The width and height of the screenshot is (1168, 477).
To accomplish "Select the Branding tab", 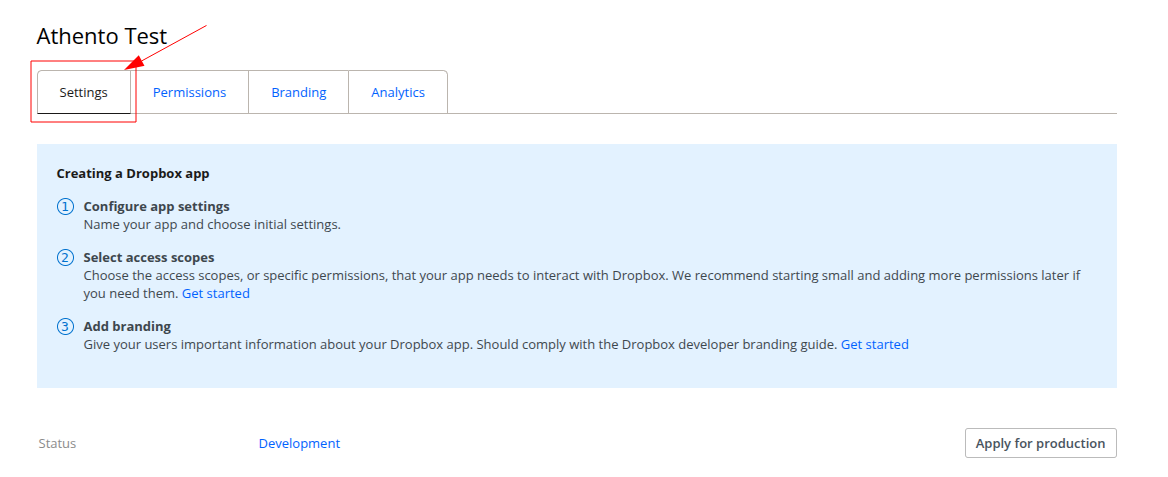I will coord(298,93).
